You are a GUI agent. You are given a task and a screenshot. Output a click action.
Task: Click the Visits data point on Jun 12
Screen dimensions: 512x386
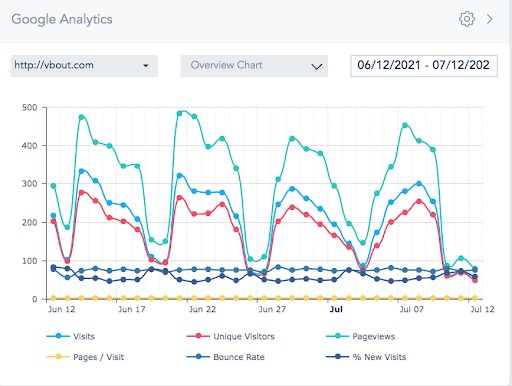pyautogui.click(x=53, y=216)
